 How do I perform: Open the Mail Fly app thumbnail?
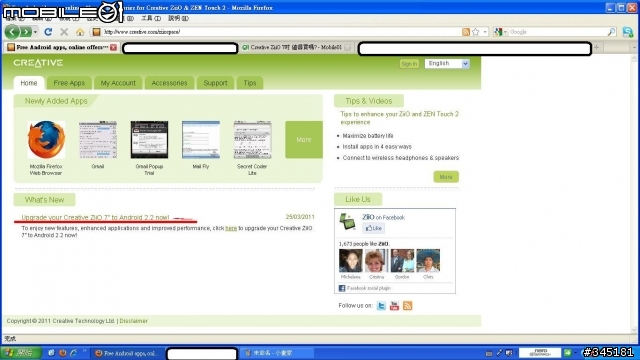coord(201,140)
